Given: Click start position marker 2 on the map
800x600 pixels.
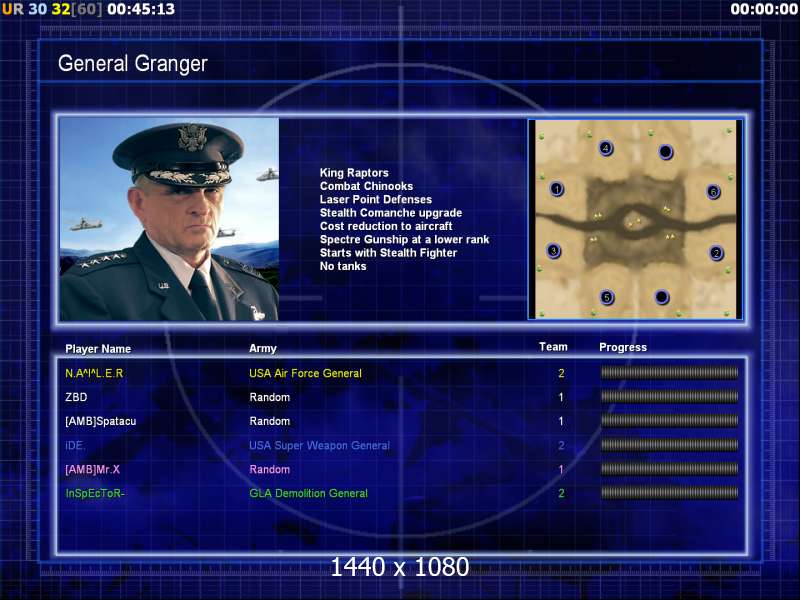Looking at the screenshot, I should 716,253.
